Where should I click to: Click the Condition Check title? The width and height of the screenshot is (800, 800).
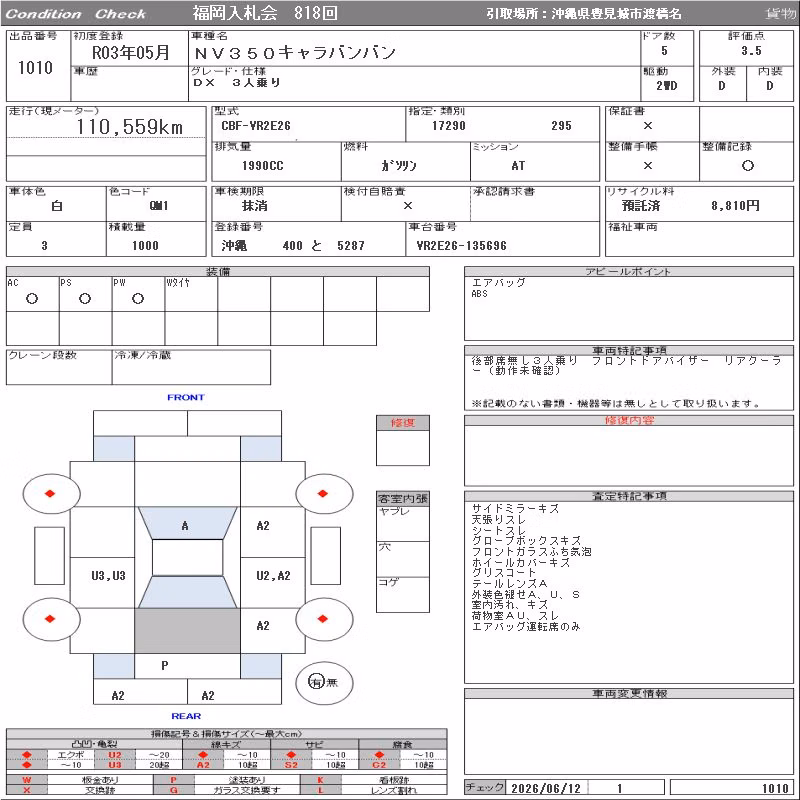coord(76,14)
